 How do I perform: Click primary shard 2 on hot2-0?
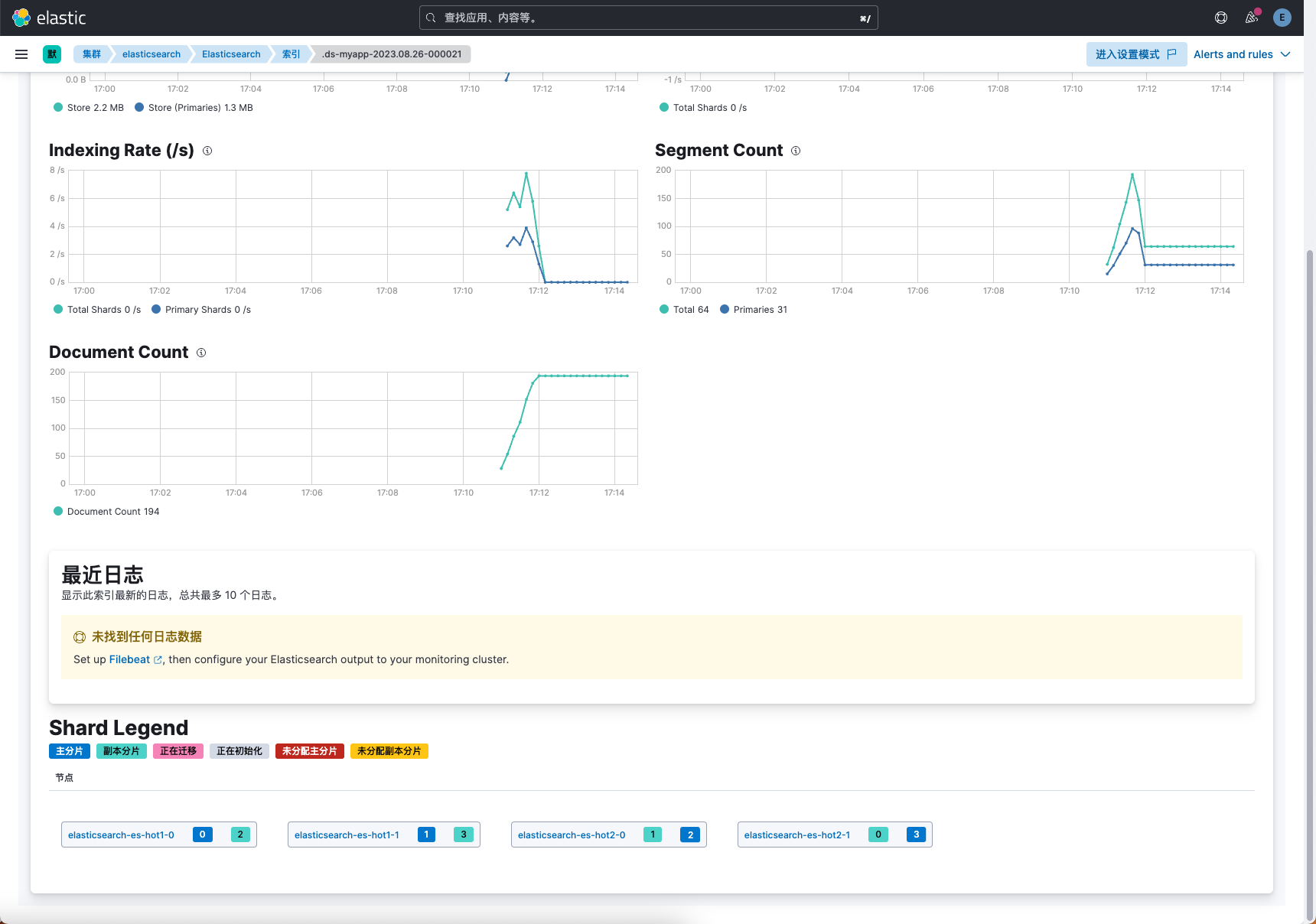[690, 835]
